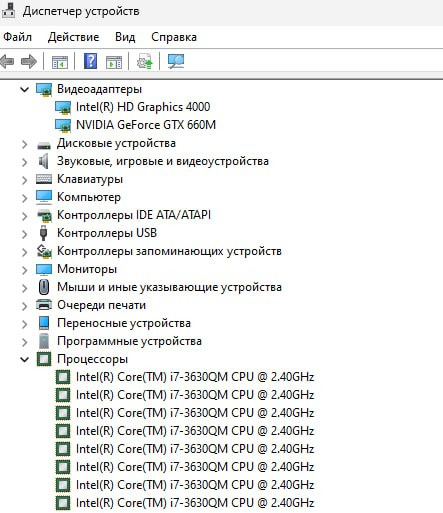Click the printer icon beside Очереди печати
The height and width of the screenshot is (513, 443).
(44, 305)
